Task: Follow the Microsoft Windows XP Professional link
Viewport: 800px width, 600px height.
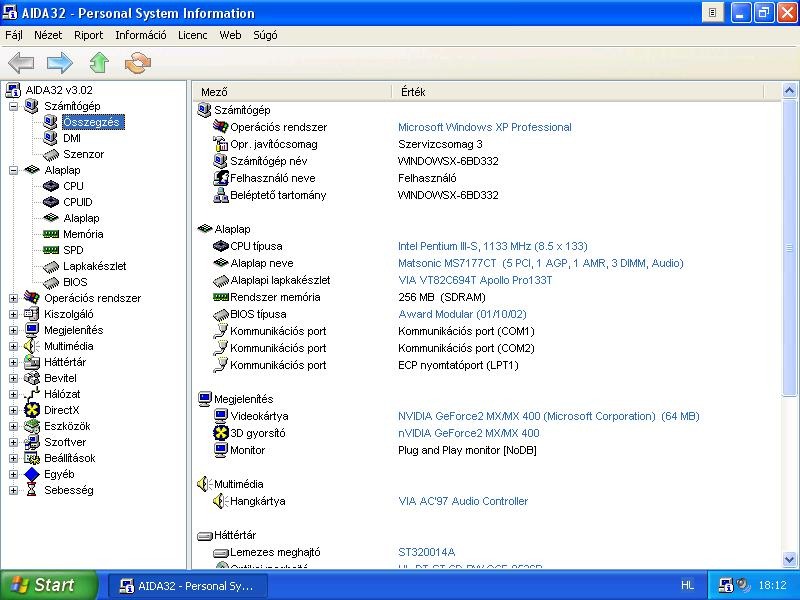Action: 485,127
